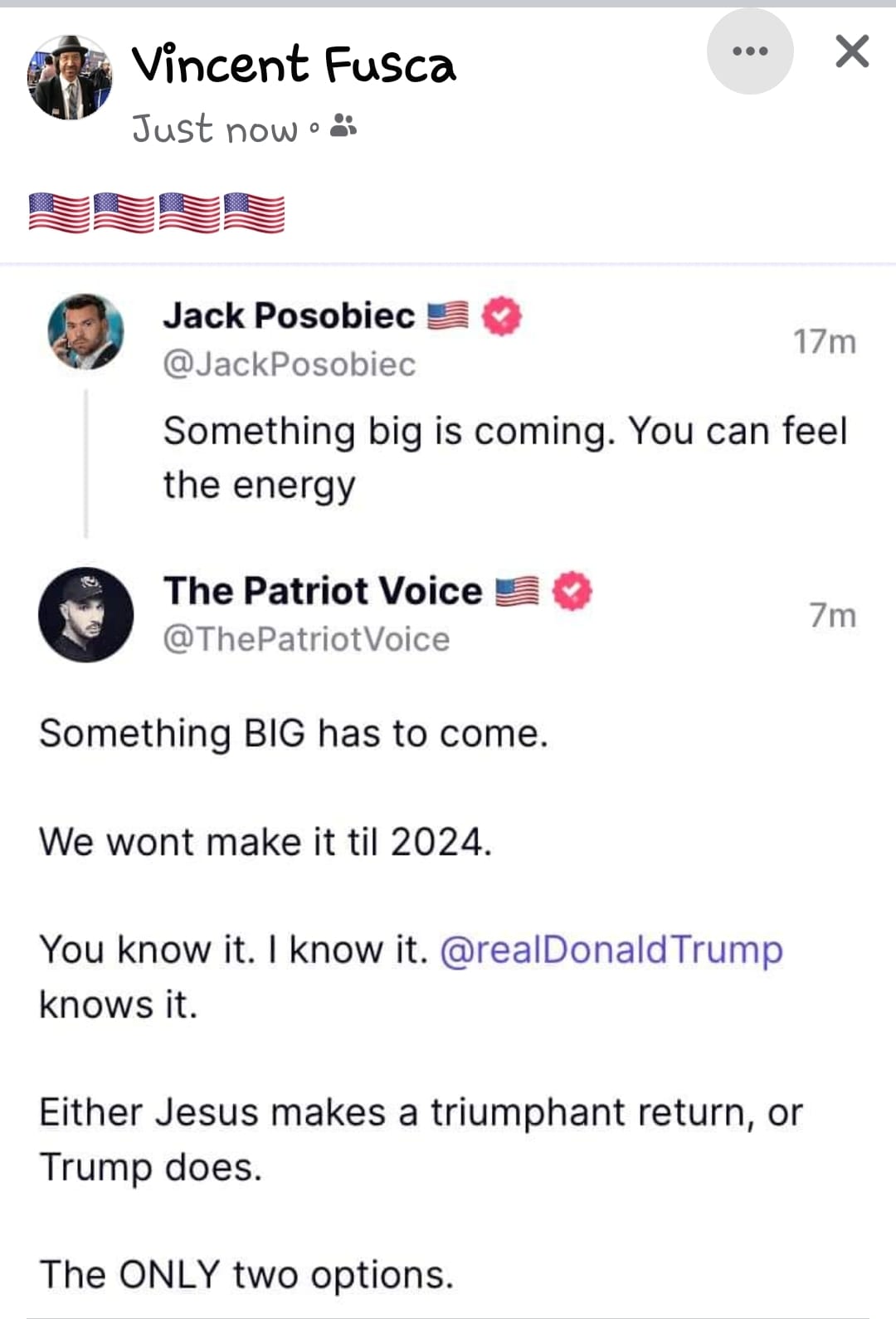The width and height of the screenshot is (896, 1319).
Task: Click the friends audience icon beside timestamp
Action: coord(343,127)
